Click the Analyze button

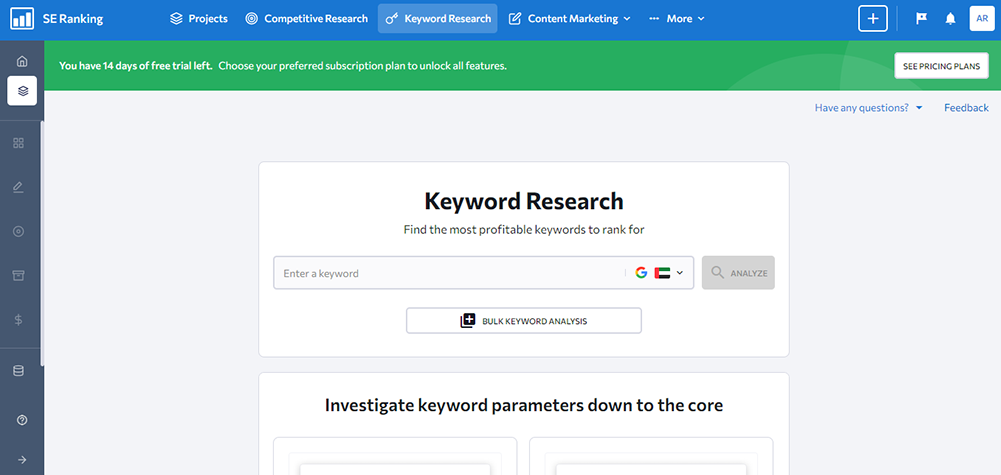click(x=738, y=273)
